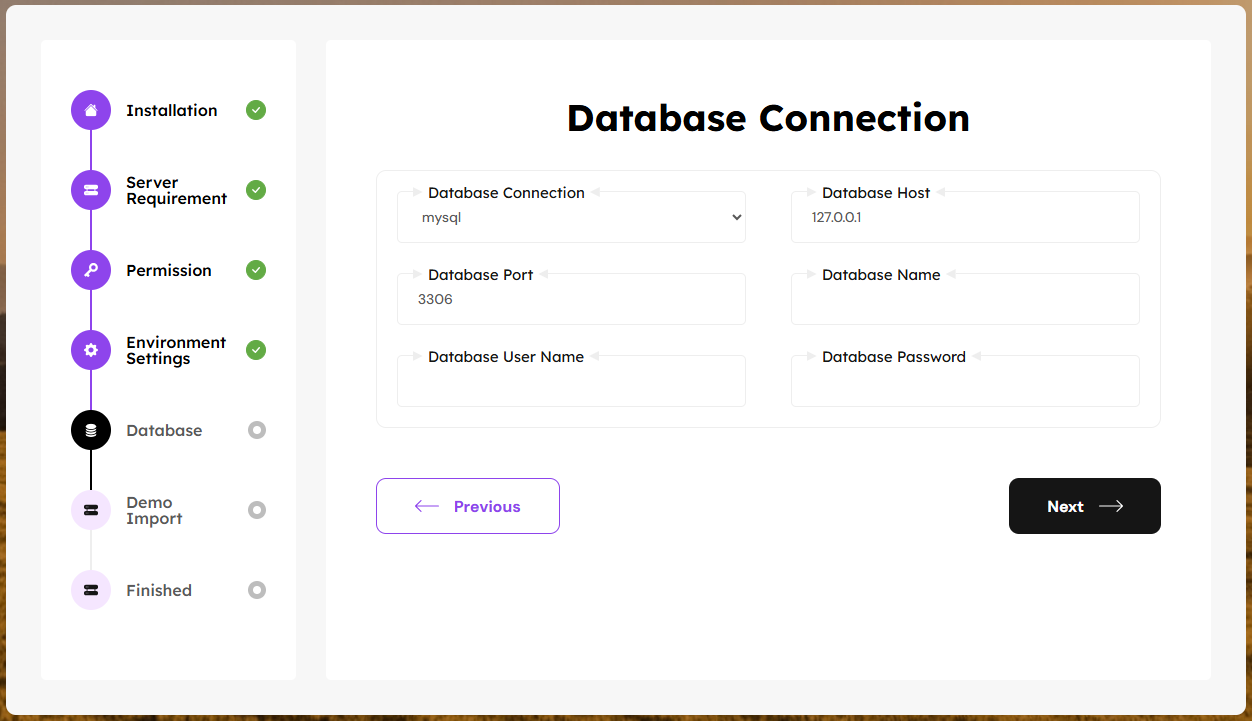Click the gray status circle beside Database
The height and width of the screenshot is (721, 1252).
(x=257, y=430)
